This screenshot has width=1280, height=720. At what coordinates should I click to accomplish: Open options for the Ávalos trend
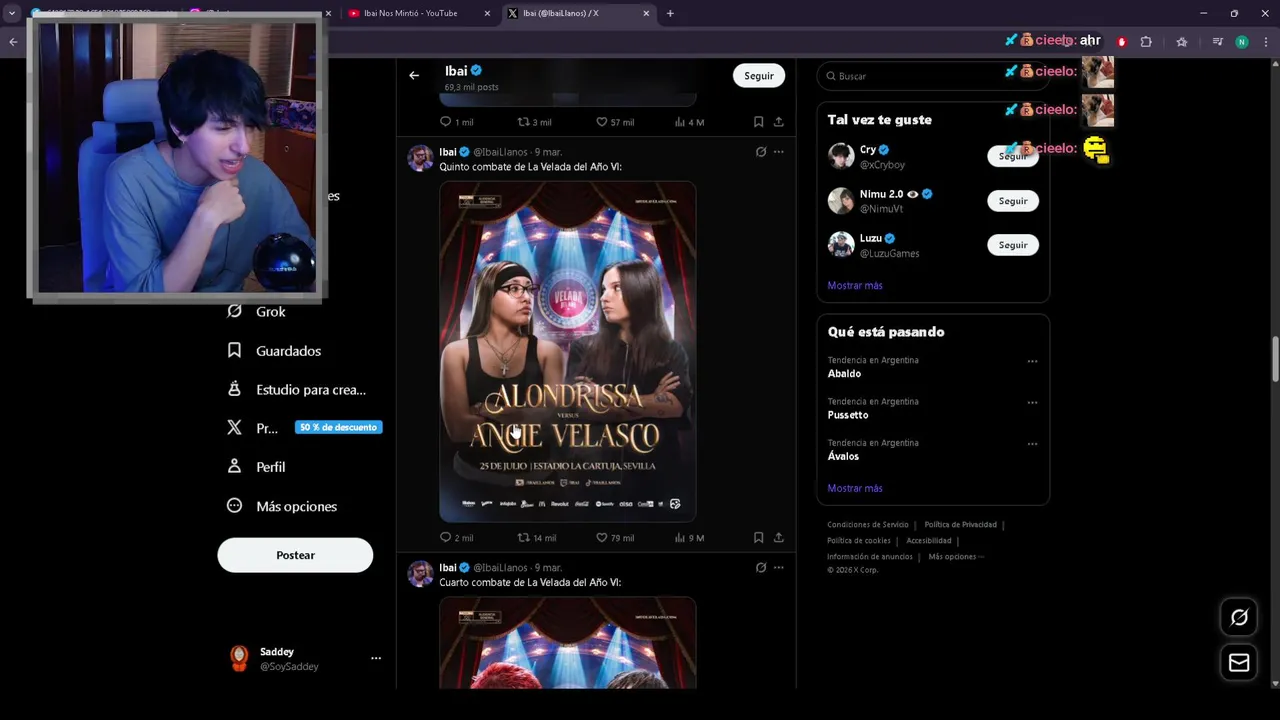pyautogui.click(x=1032, y=444)
